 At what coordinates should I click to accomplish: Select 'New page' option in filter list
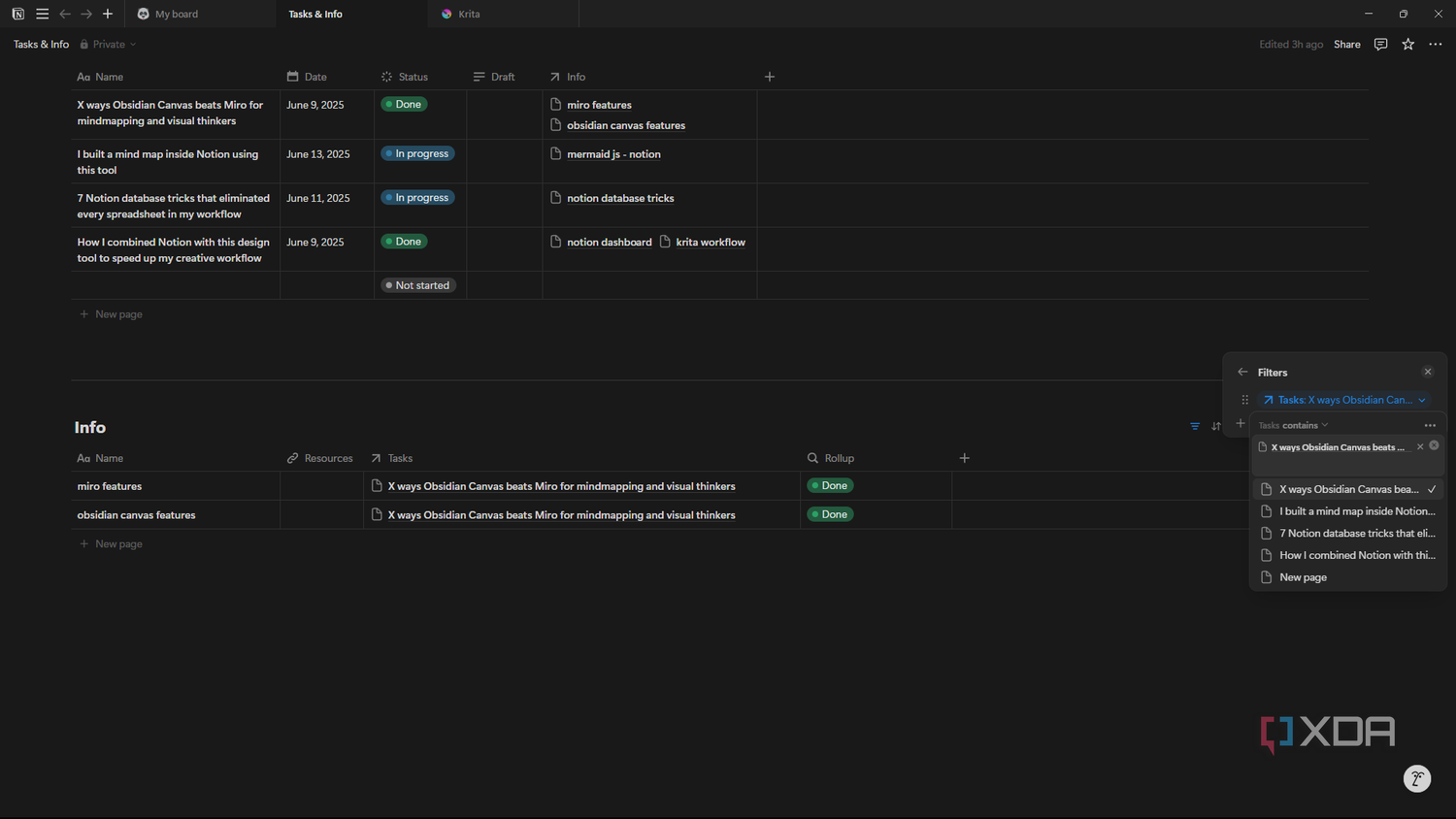coord(1348,577)
